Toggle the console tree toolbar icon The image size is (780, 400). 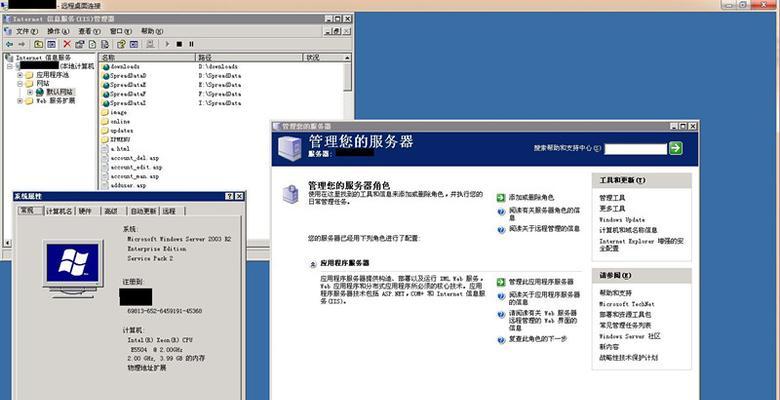[51, 44]
